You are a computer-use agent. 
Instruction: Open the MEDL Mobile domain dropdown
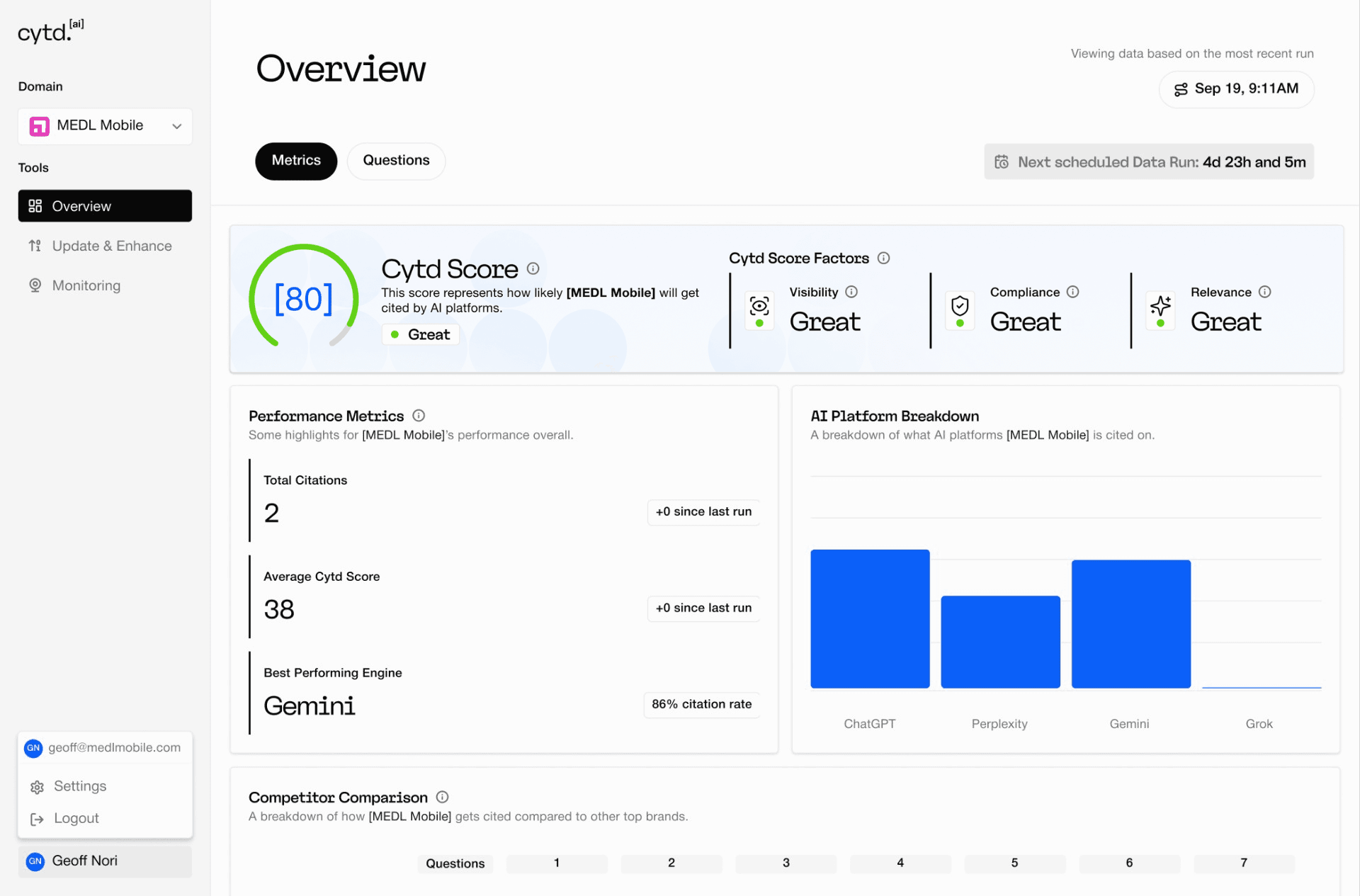point(105,126)
